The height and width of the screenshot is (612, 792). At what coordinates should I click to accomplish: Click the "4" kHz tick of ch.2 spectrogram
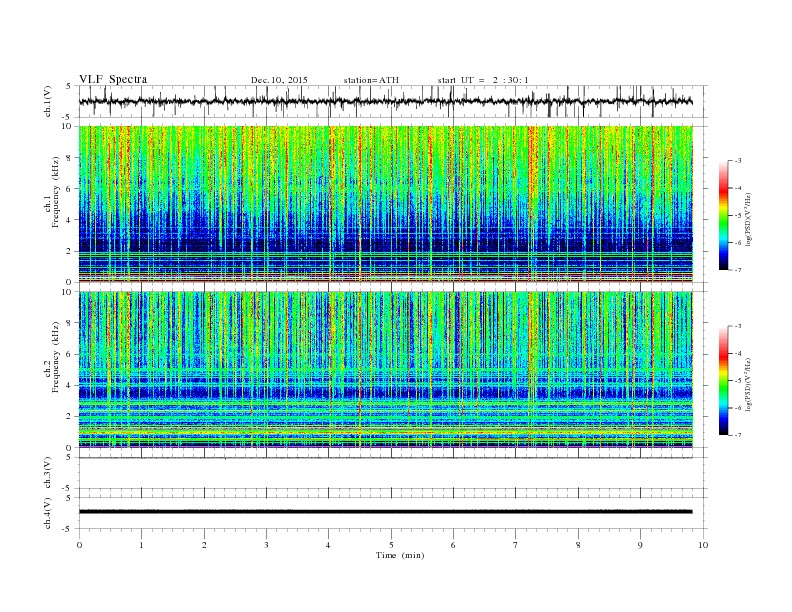coord(69,385)
